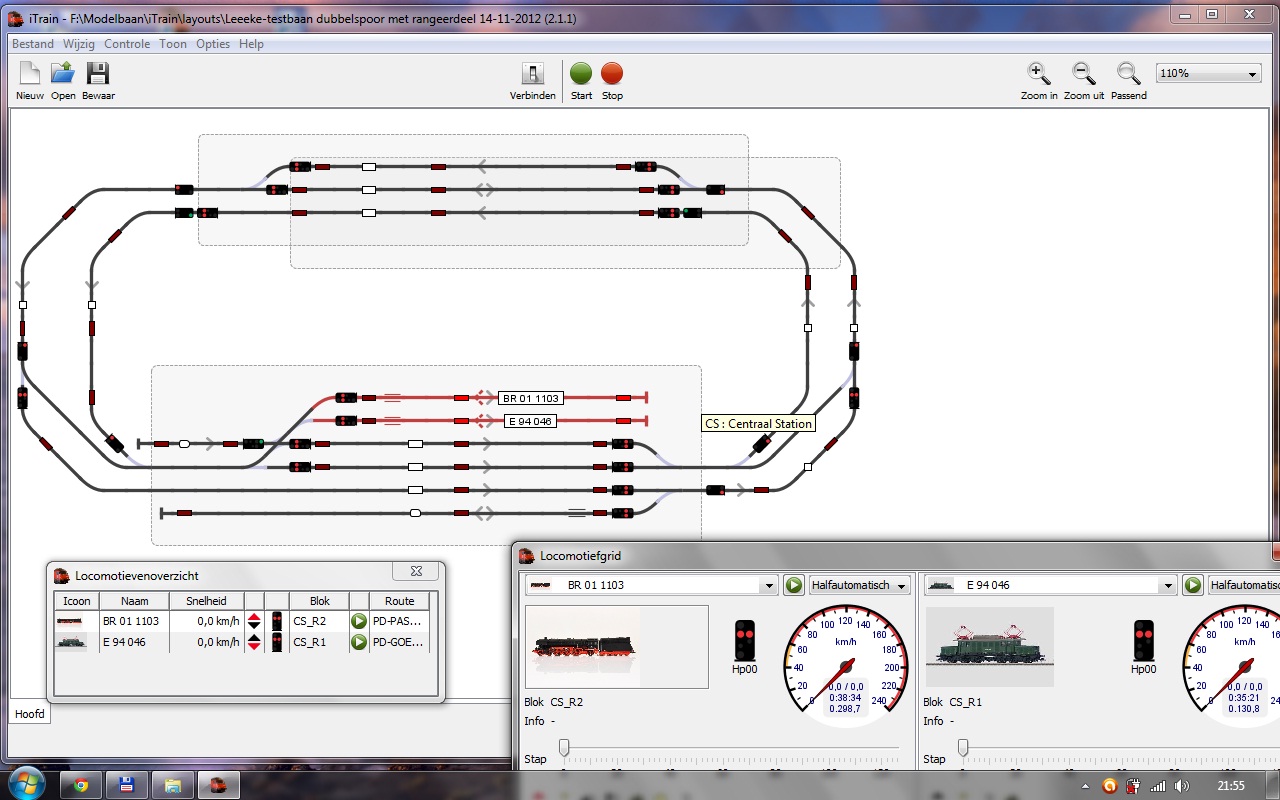Click the PD-GOE... route cell
The height and width of the screenshot is (800, 1280).
tap(399, 642)
